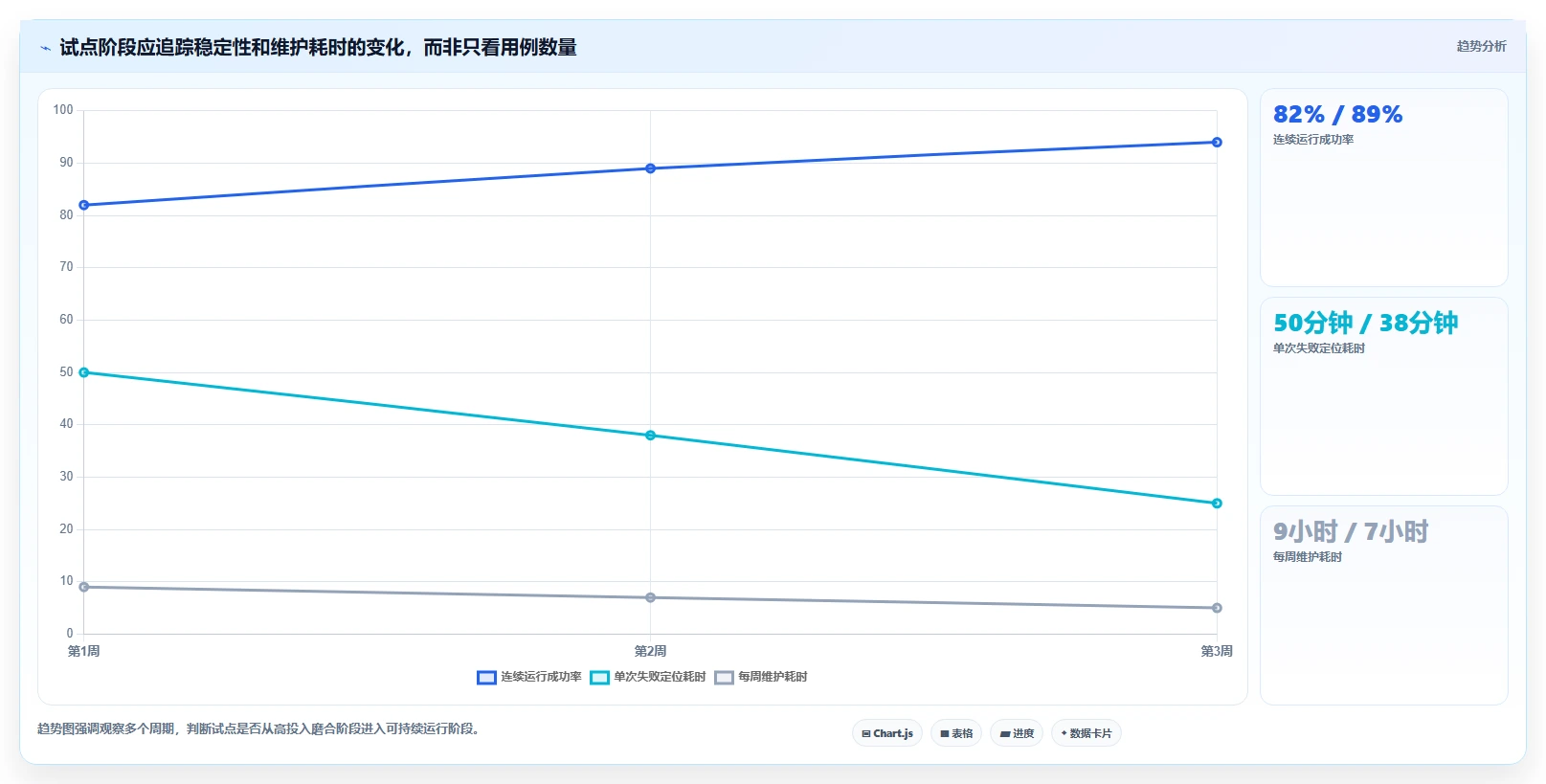The image size is (1546, 784).
Task: Click the 单次失败定位耗时 card caption
Action: click(1319, 348)
